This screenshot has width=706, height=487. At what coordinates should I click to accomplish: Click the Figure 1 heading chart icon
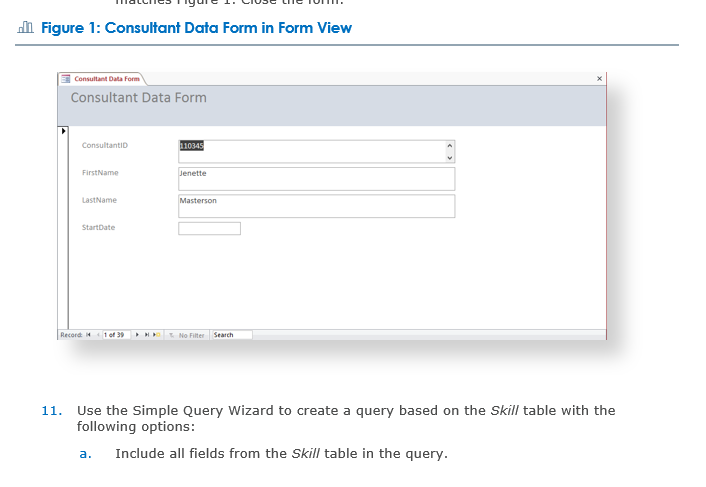pos(25,27)
